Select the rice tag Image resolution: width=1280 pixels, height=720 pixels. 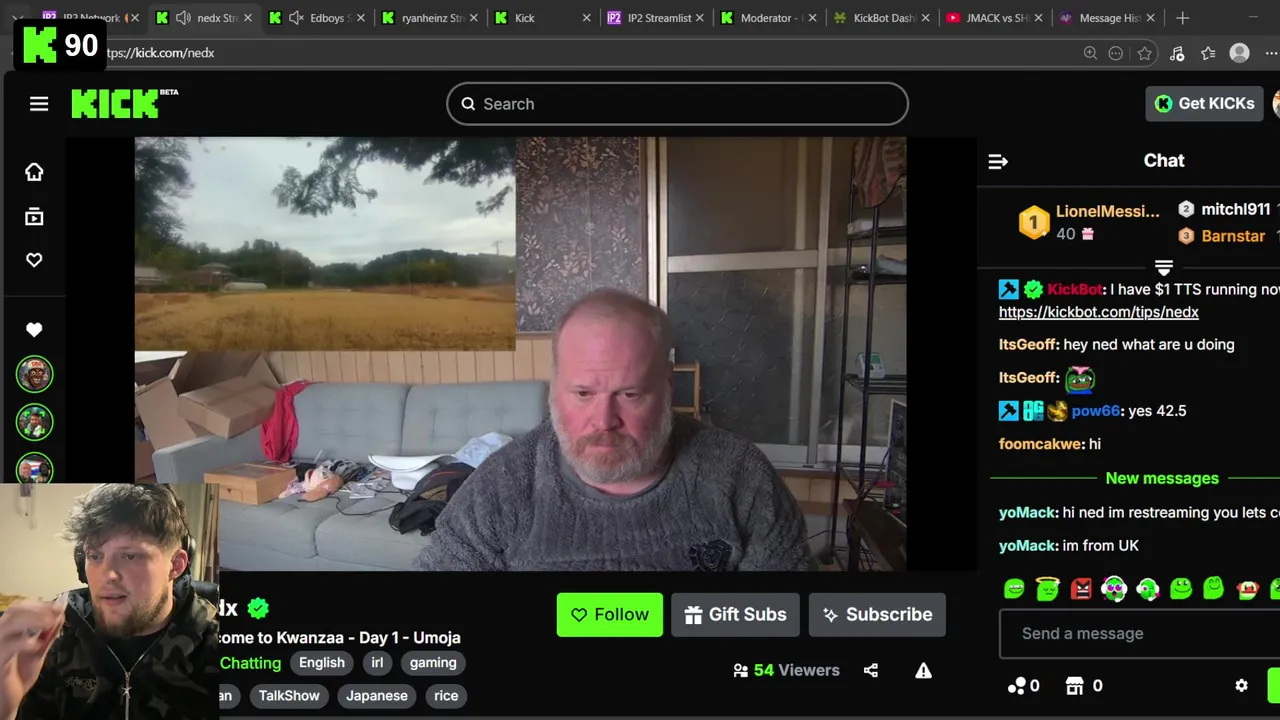tap(446, 696)
